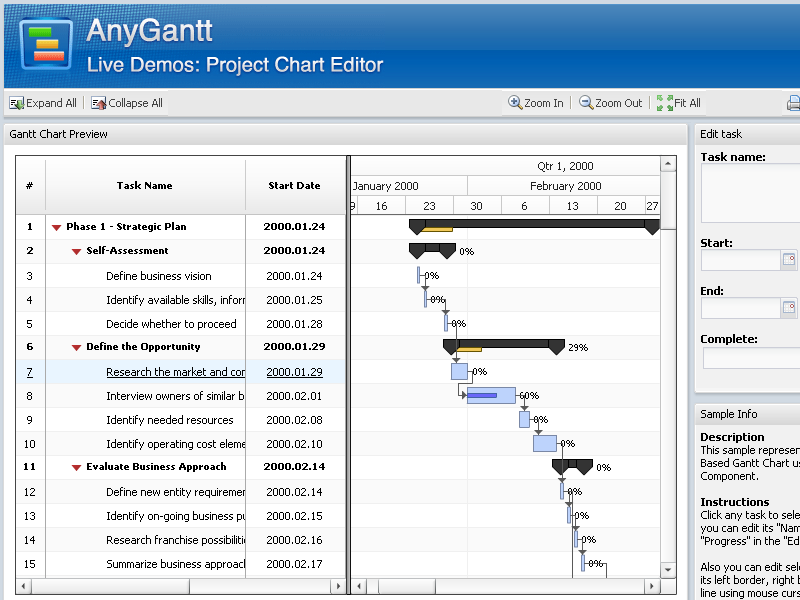The height and width of the screenshot is (600, 800).
Task: Click the Collapse All toolbar button
Action: (127, 103)
